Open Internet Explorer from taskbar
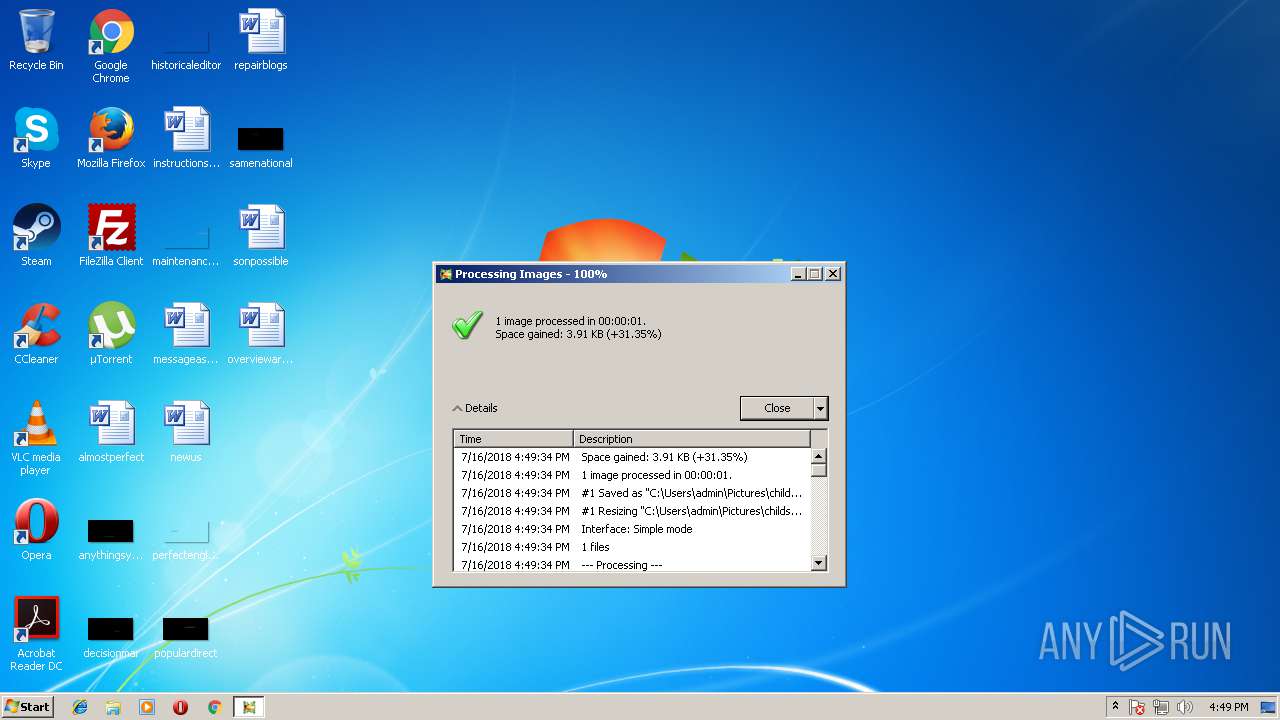This screenshot has width=1280, height=720. tap(80, 707)
